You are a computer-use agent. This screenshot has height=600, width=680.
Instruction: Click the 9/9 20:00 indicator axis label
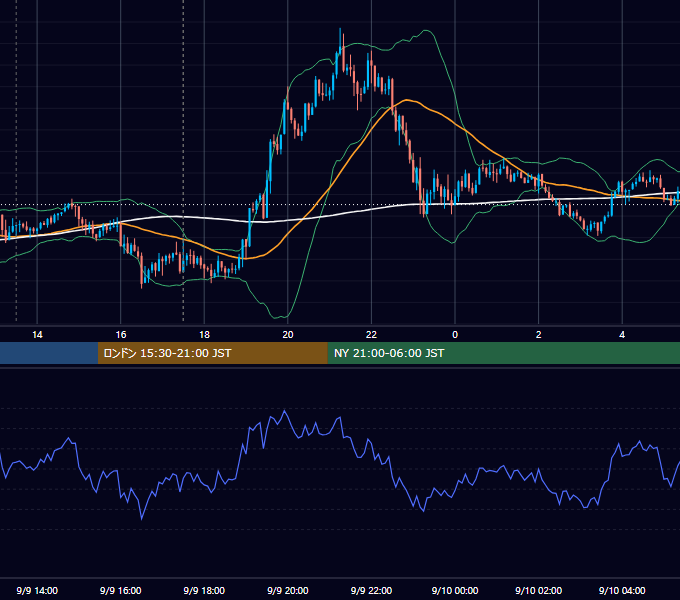pos(288,590)
